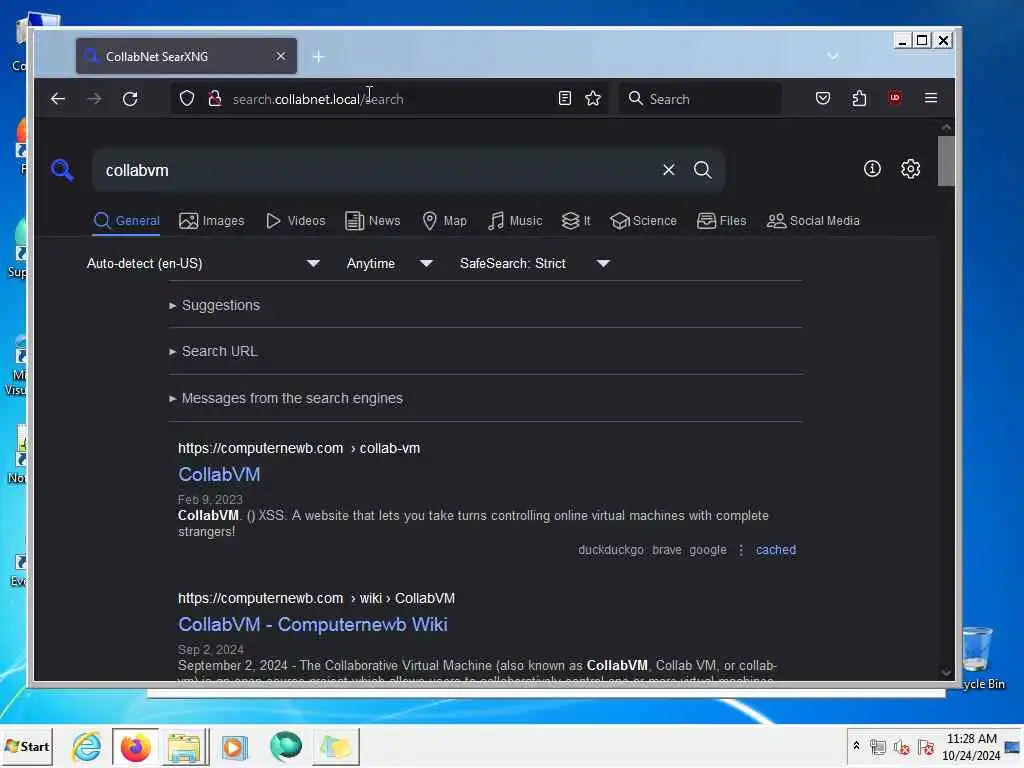Viewport: 1024px width, 768px height.
Task: Reload the current page
Action: pyautogui.click(x=130, y=99)
